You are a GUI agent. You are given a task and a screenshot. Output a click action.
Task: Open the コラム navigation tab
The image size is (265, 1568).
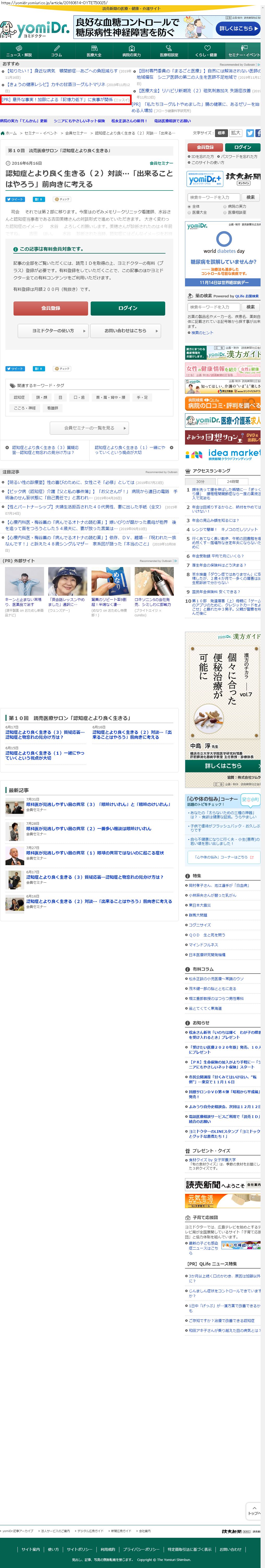[56, 51]
